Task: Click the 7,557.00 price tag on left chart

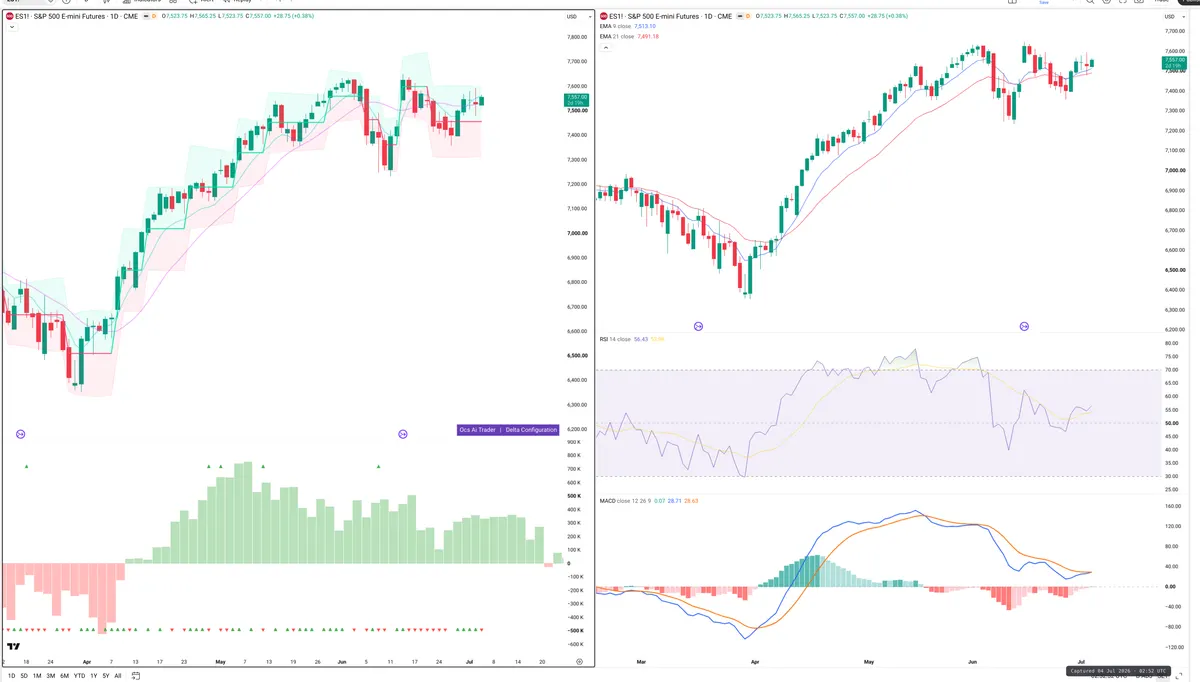Action: pyautogui.click(x=577, y=99)
